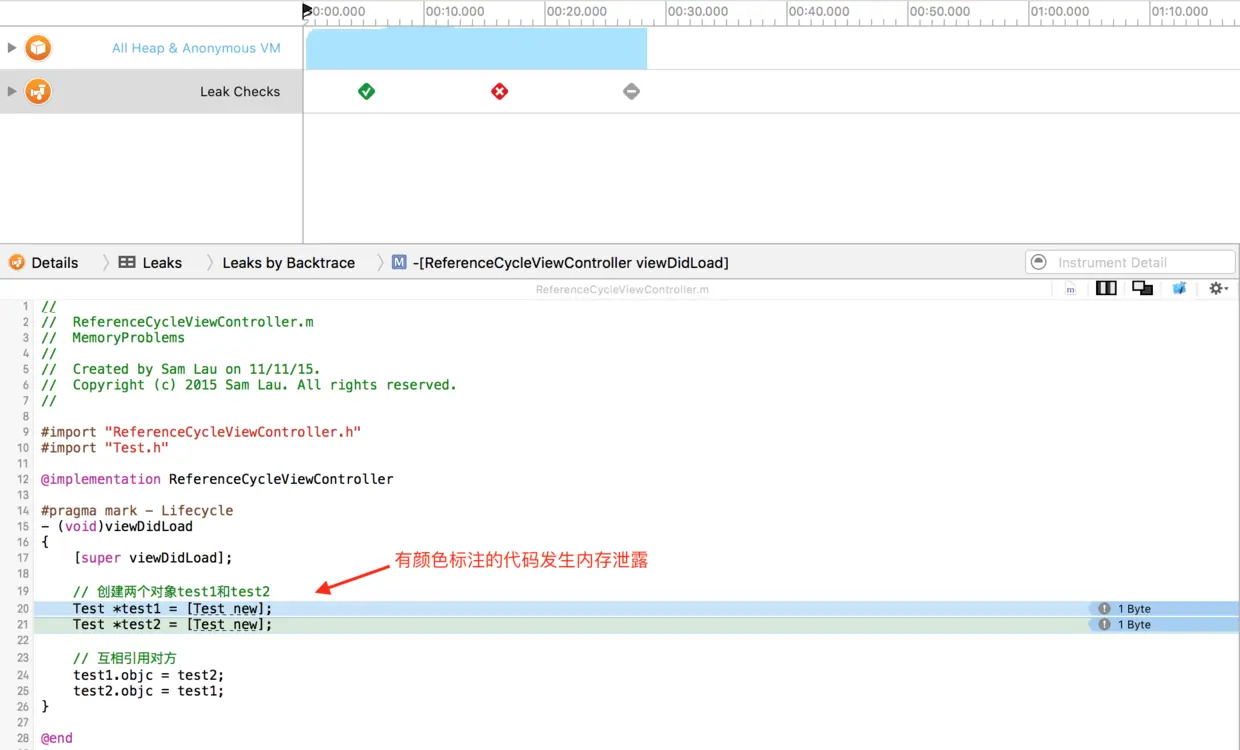Click #import "Test.h" line
The image size is (1240, 750).
click(105, 448)
